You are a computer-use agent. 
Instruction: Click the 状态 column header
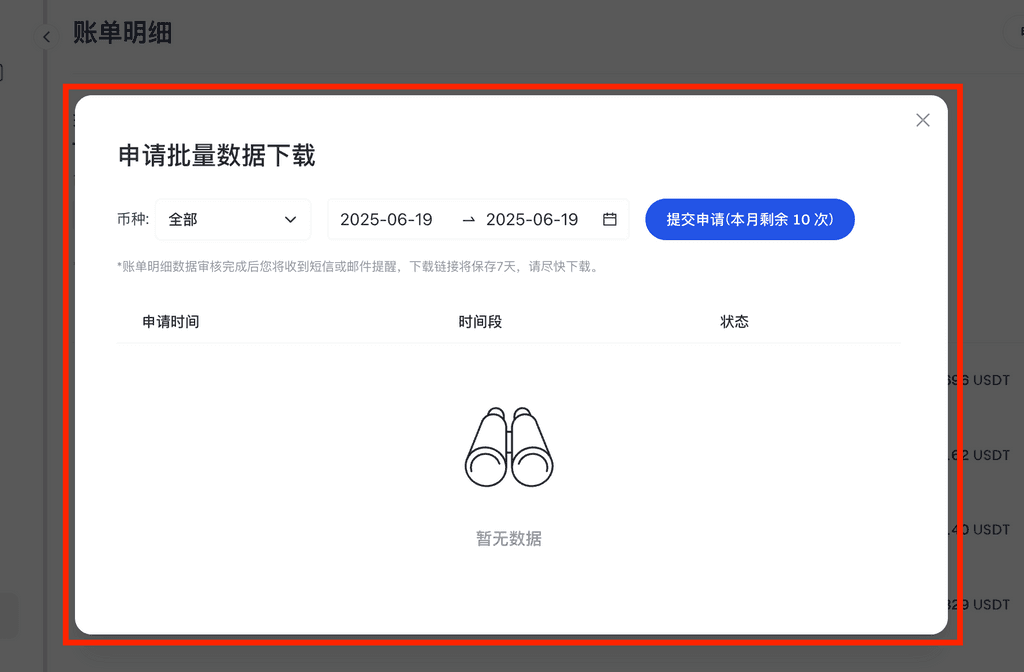(734, 322)
